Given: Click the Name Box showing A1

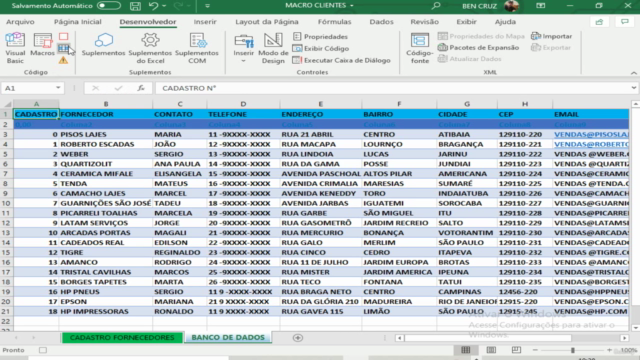Looking at the screenshot, I should pyautogui.click(x=28, y=88).
